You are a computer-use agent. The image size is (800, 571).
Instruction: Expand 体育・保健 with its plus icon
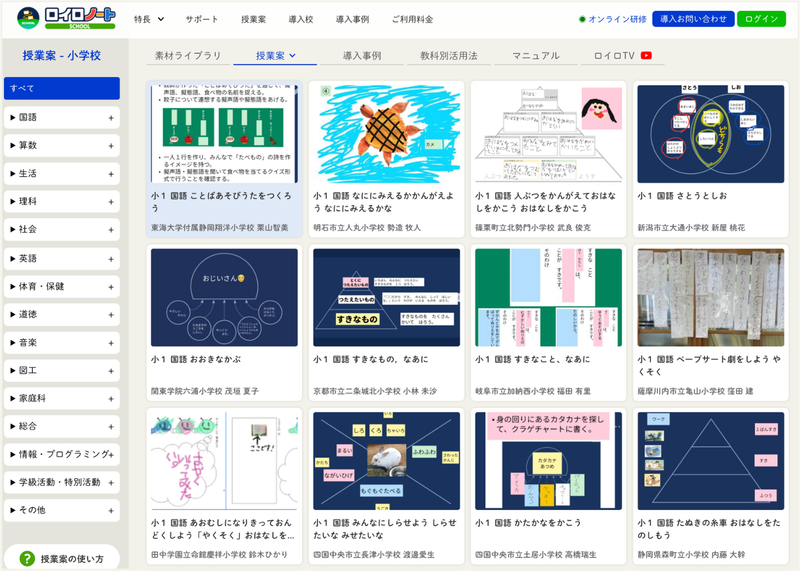click(x=111, y=287)
